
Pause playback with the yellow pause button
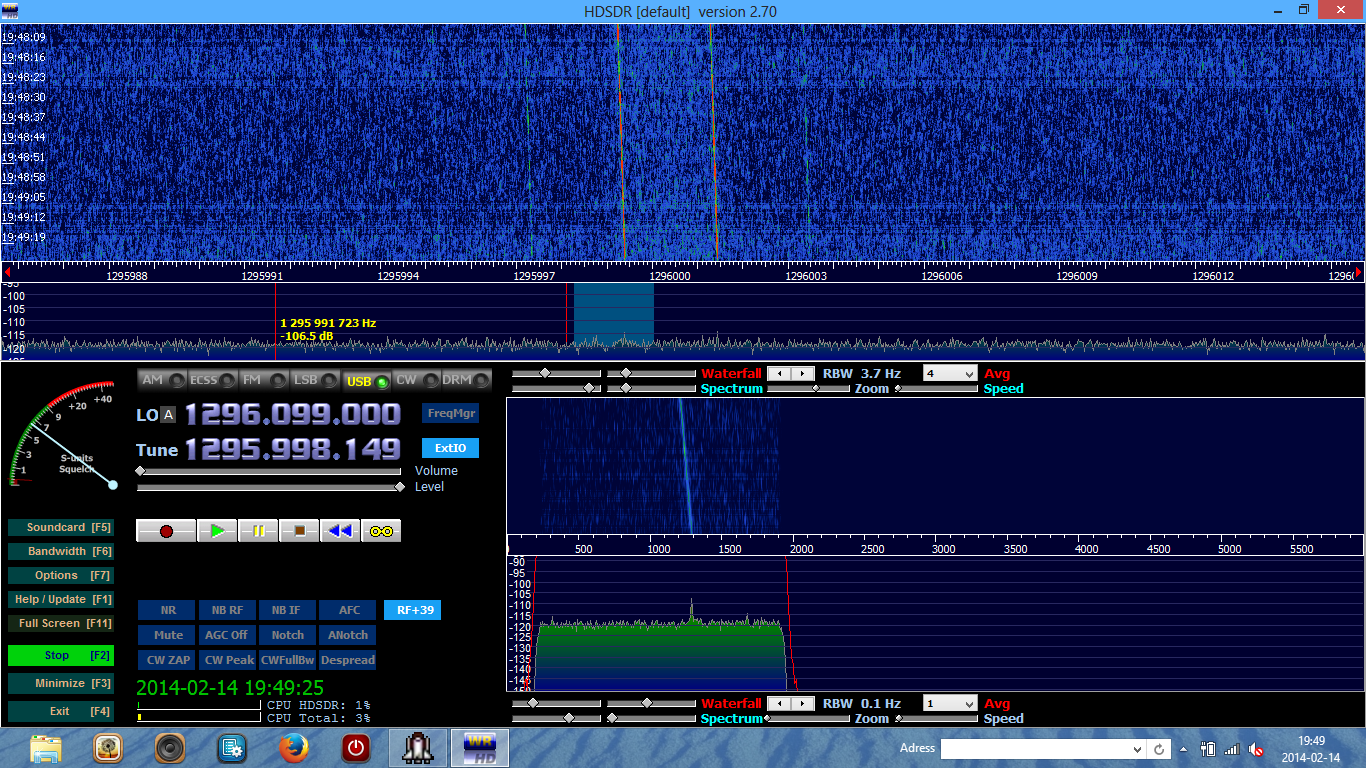pyautogui.click(x=258, y=531)
